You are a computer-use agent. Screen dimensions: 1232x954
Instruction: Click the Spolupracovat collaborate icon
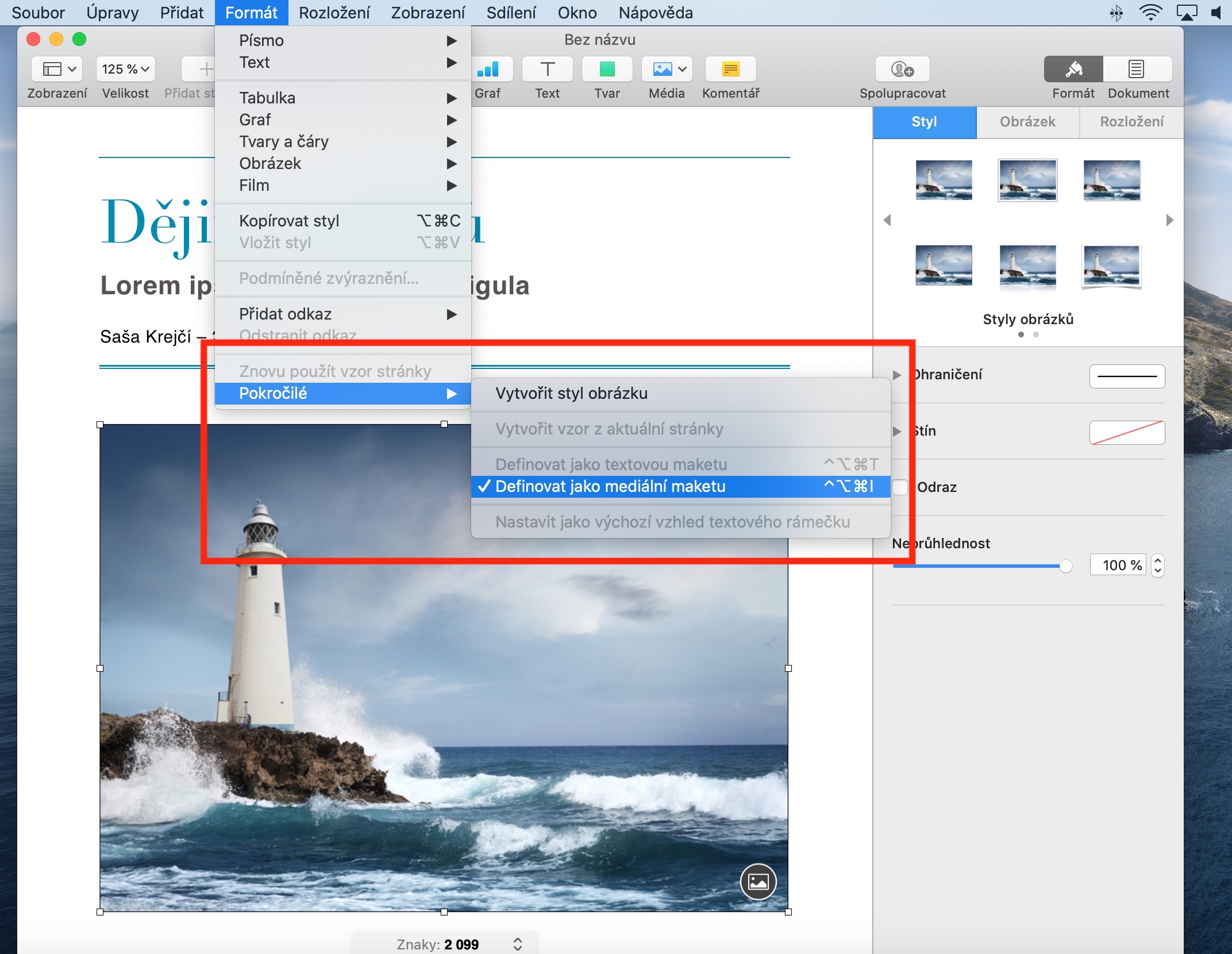coord(902,70)
